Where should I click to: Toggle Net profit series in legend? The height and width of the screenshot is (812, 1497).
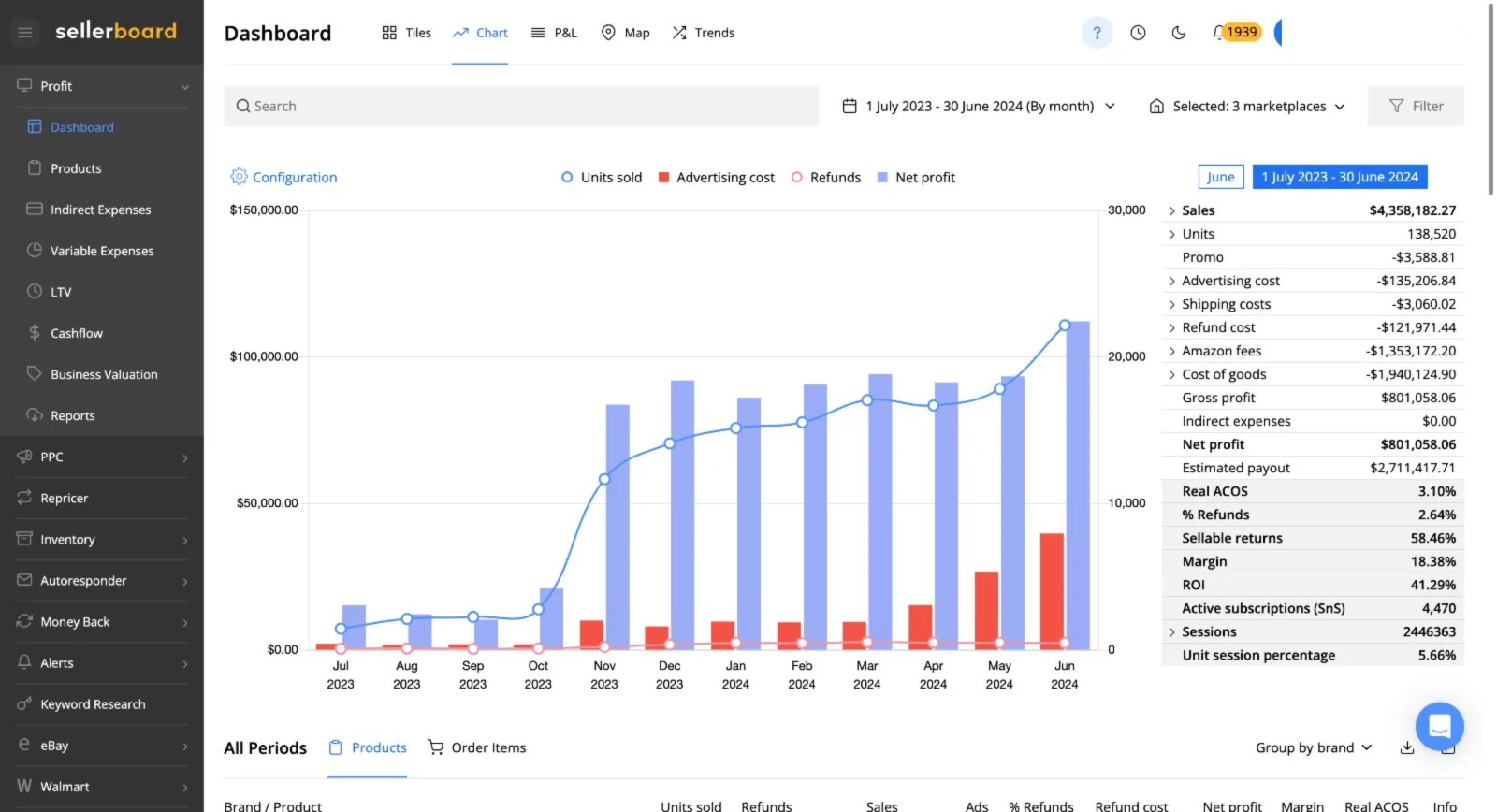point(916,178)
